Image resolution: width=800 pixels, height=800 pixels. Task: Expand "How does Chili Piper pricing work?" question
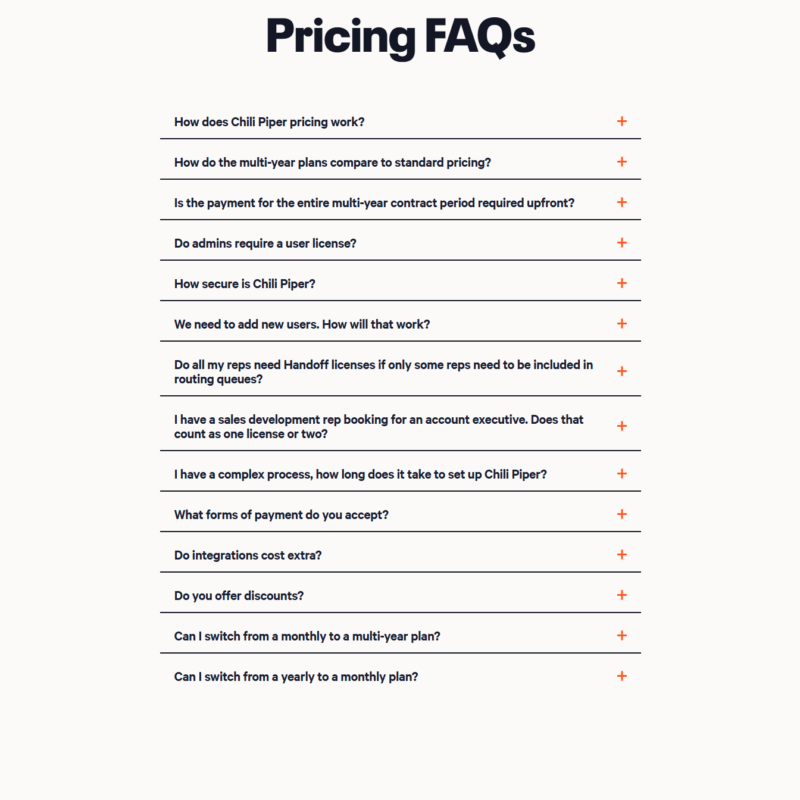[270, 122]
